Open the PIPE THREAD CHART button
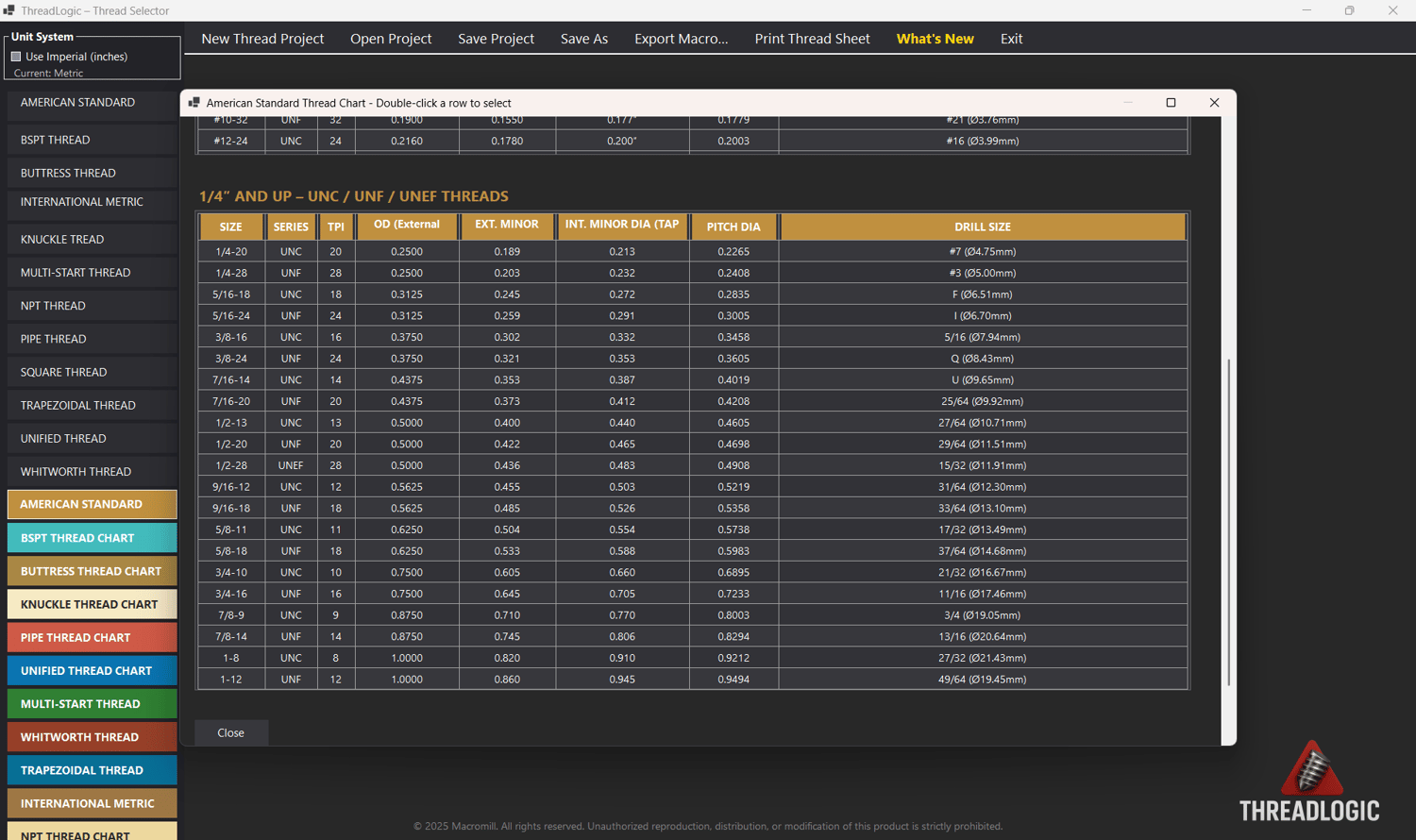1416x840 pixels. (x=92, y=637)
